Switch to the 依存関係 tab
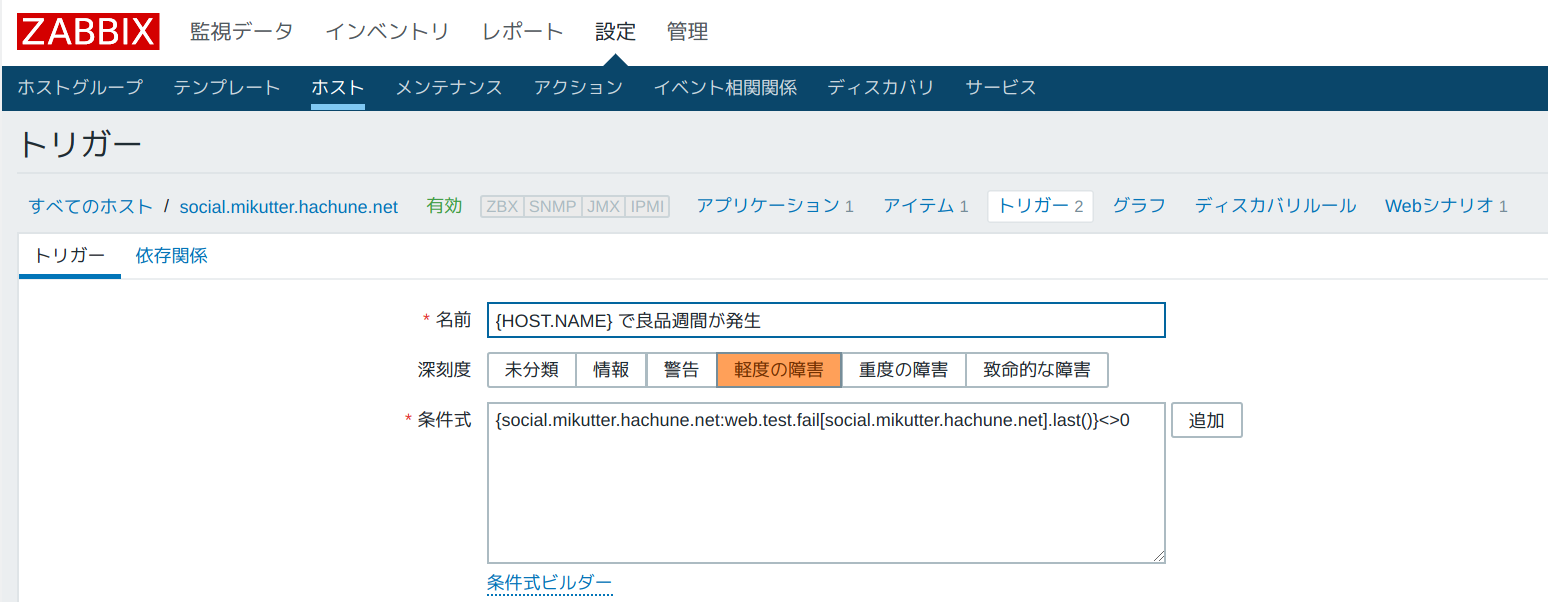Image resolution: width=1548 pixels, height=602 pixels. (x=171, y=255)
